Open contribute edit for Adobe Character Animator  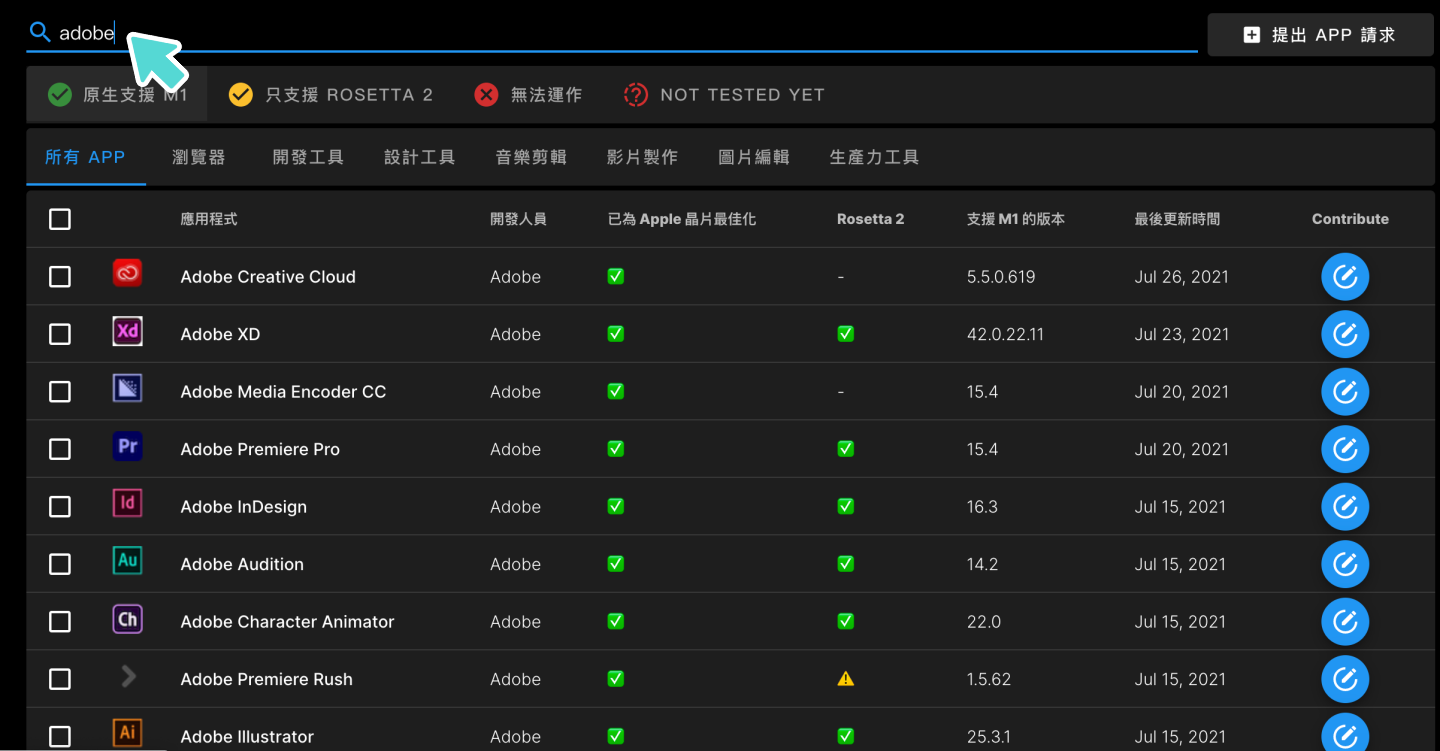[1345, 621]
